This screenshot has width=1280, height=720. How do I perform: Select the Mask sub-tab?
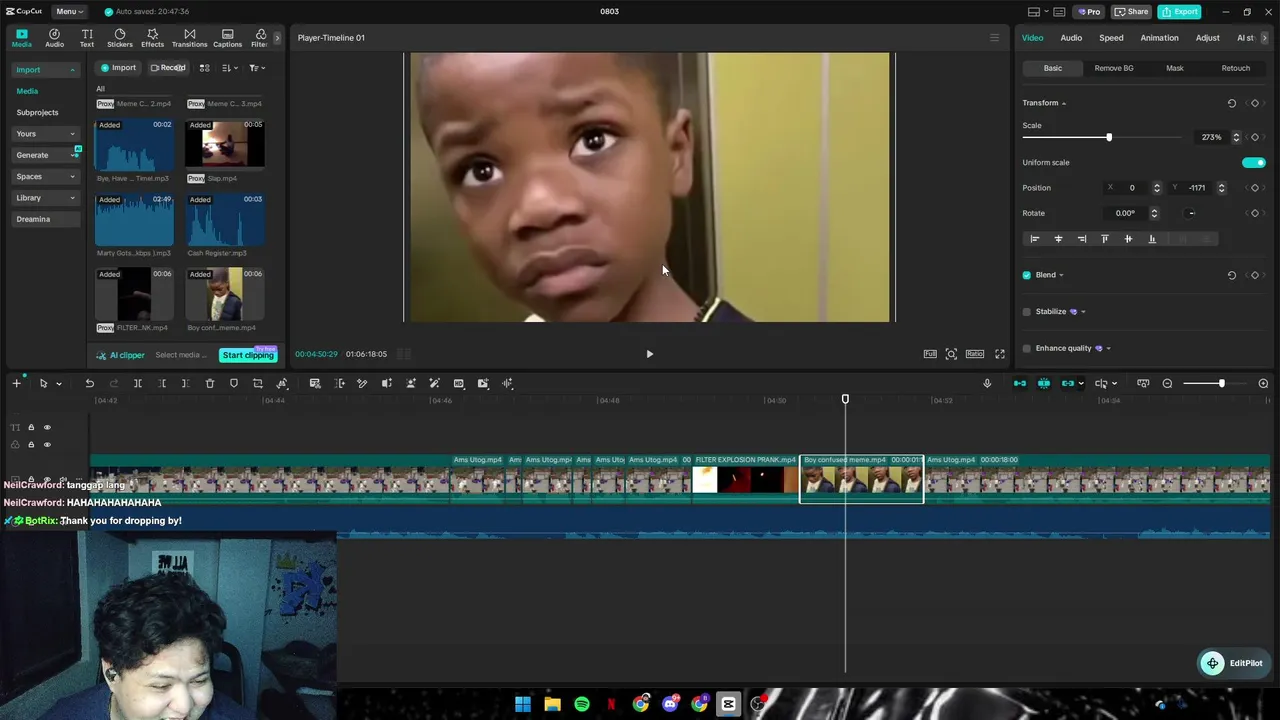(1175, 68)
